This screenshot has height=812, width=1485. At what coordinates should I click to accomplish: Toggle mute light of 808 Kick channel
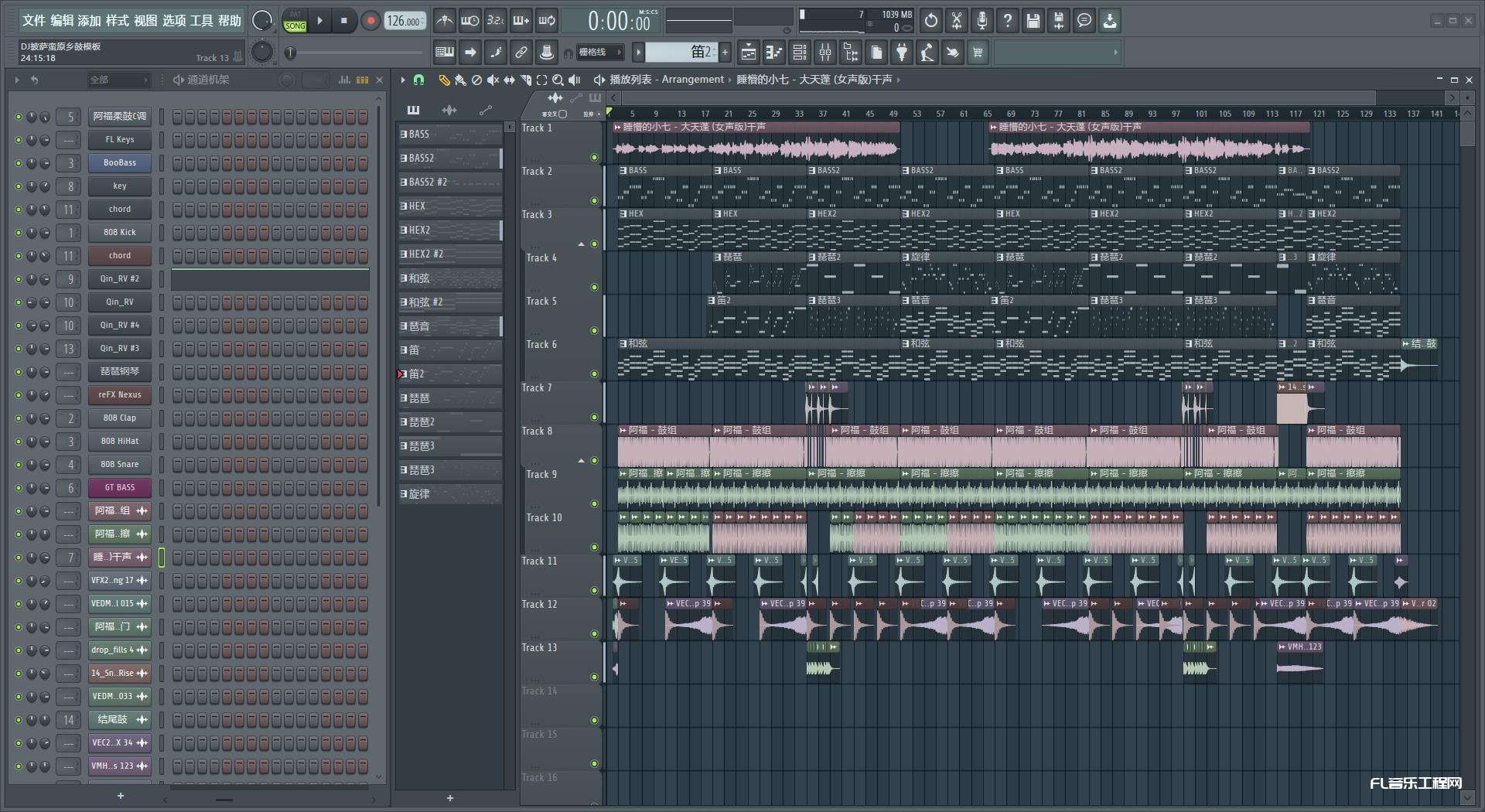click(19, 233)
